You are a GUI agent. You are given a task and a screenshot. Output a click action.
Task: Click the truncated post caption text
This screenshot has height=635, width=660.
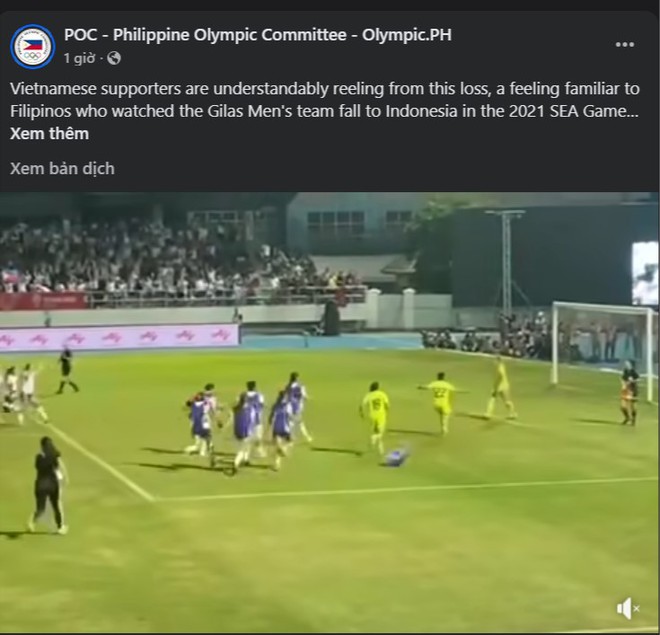tap(325, 100)
